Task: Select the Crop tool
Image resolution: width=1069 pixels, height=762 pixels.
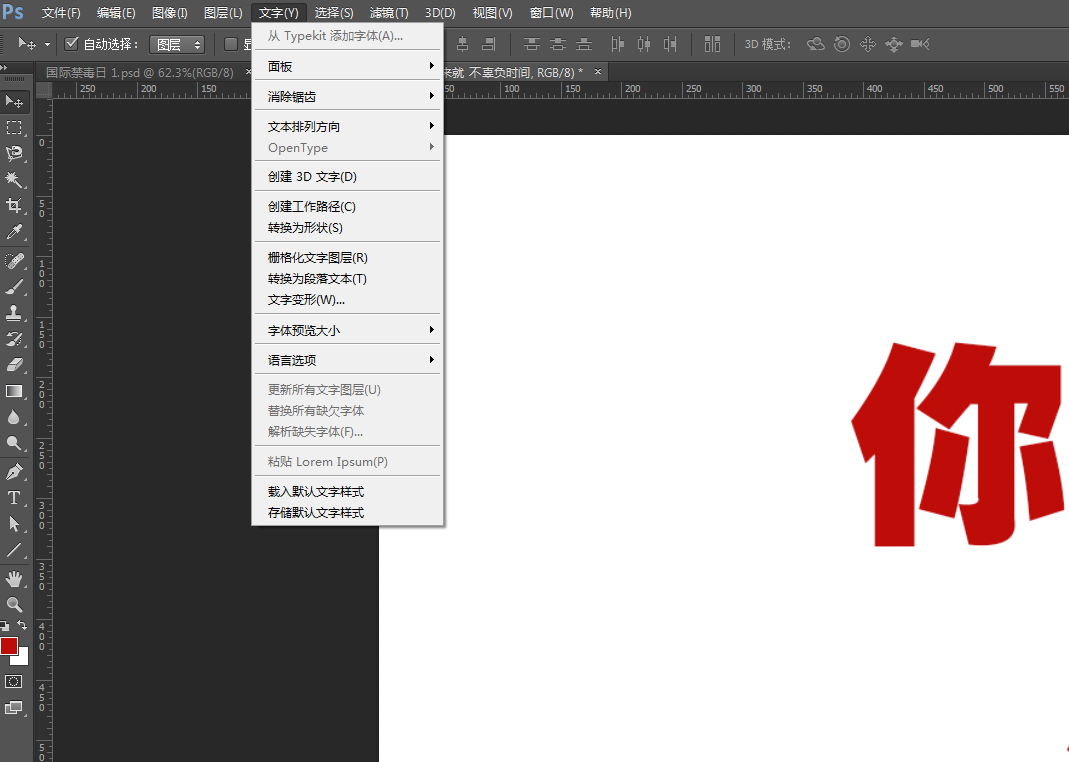Action: coord(14,205)
